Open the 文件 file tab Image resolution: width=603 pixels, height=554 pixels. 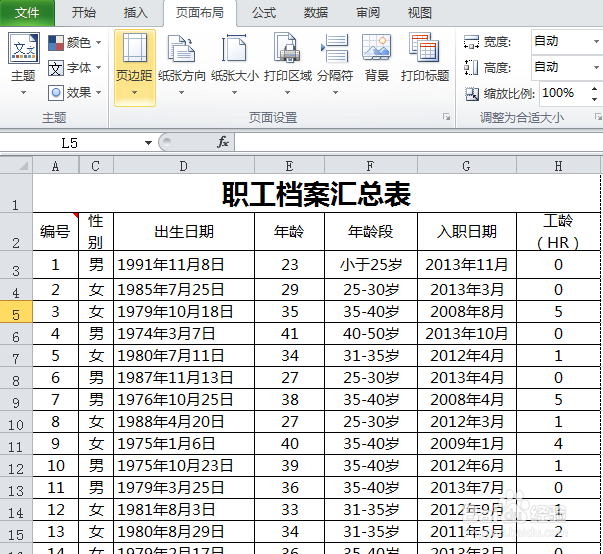(27, 13)
